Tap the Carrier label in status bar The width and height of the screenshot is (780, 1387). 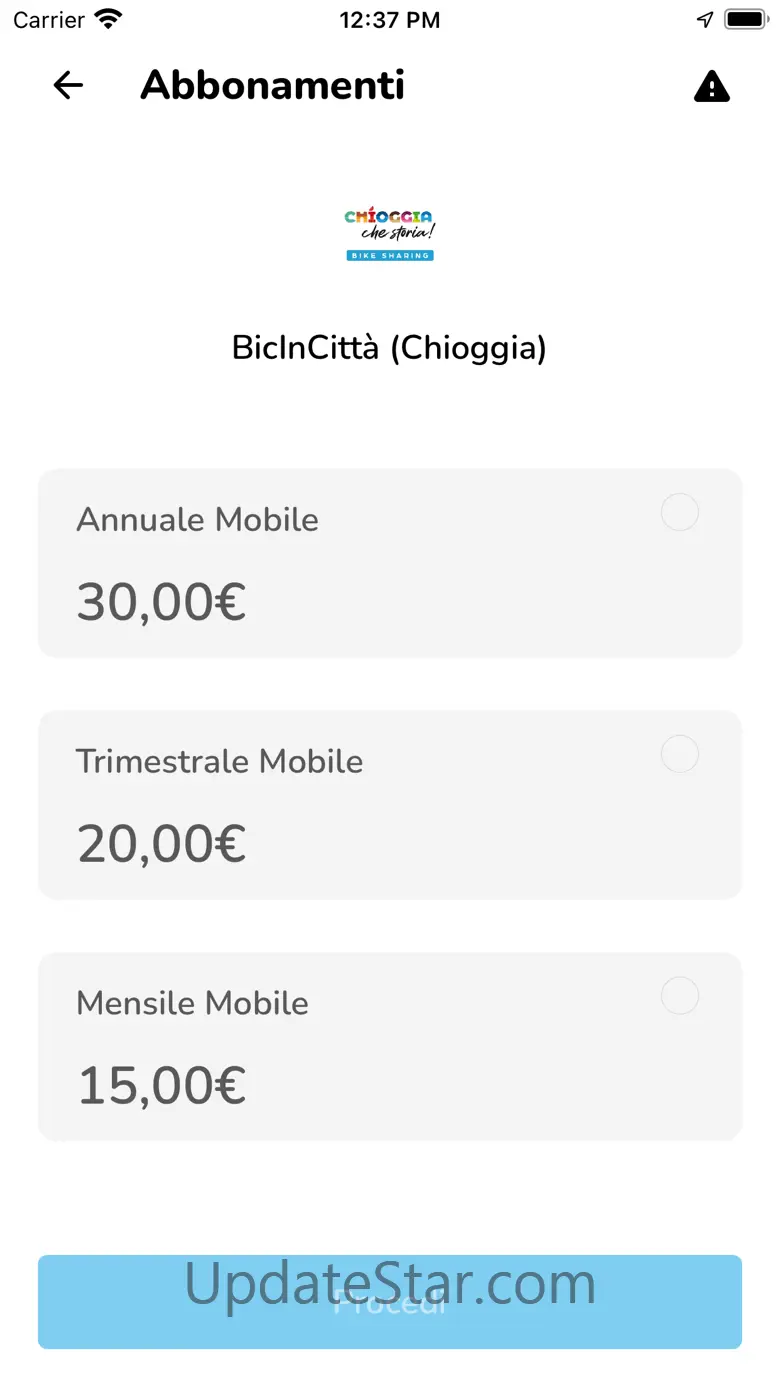(x=49, y=20)
